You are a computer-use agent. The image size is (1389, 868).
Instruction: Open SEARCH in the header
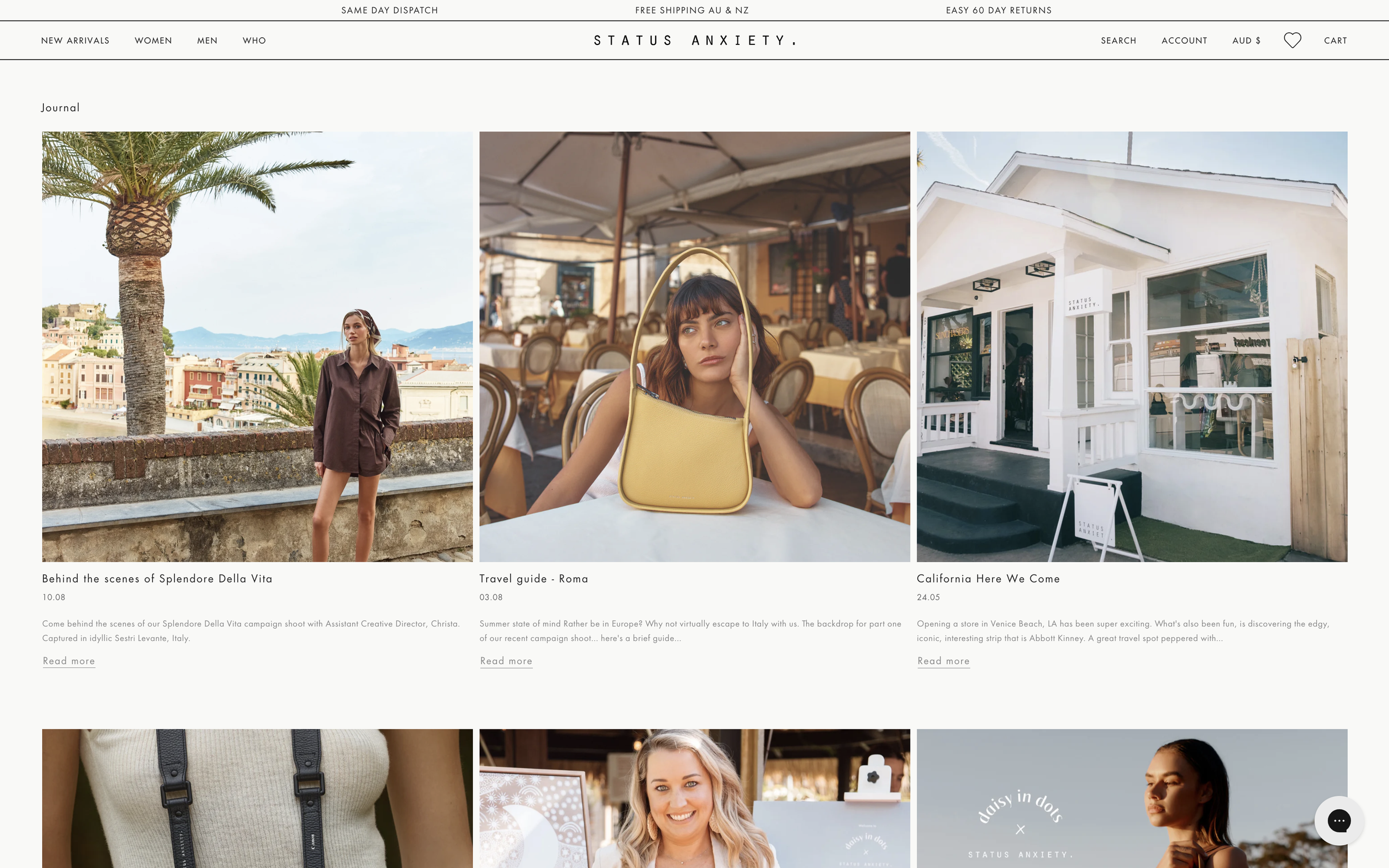1118,40
